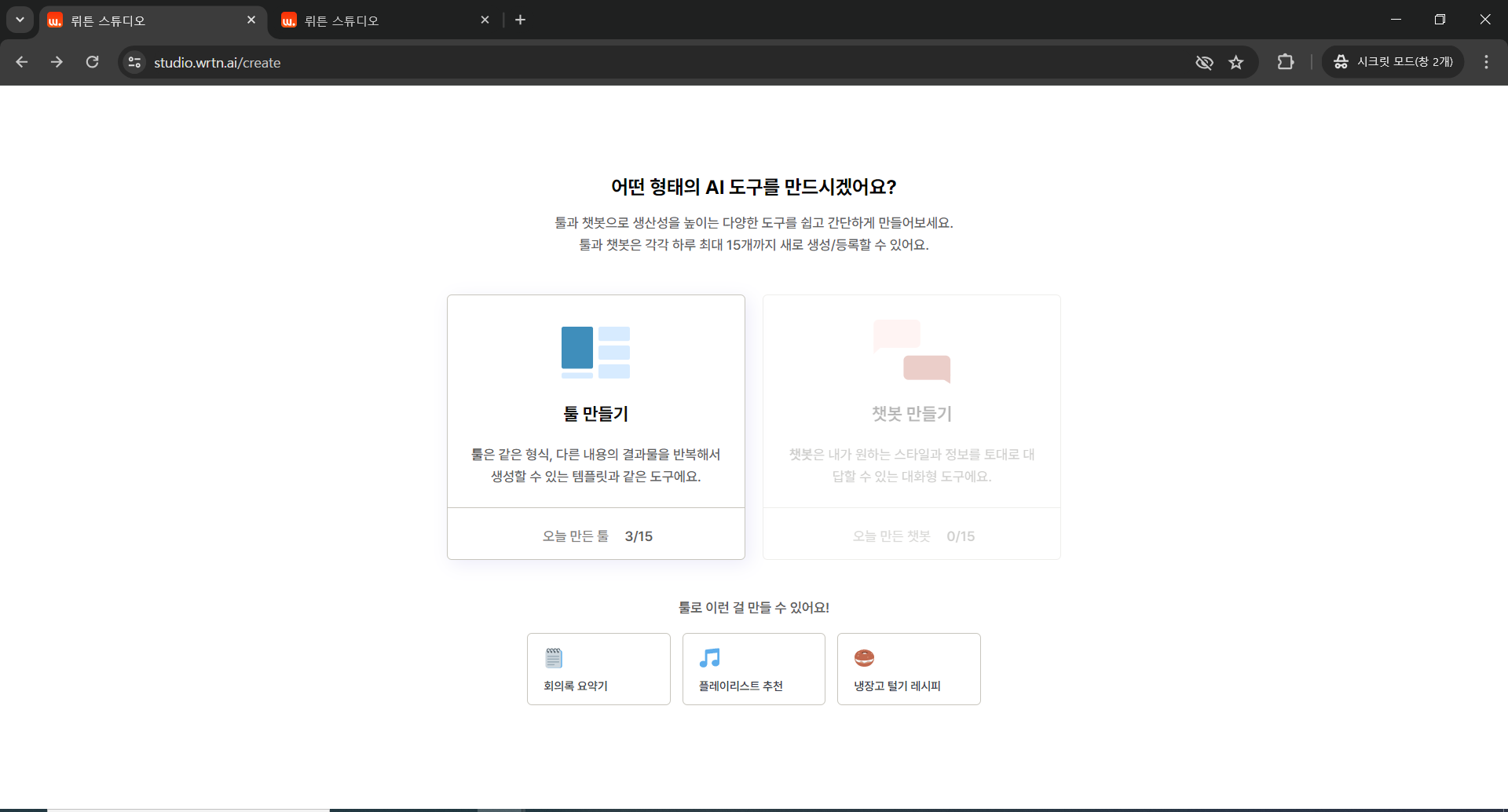Image resolution: width=1508 pixels, height=812 pixels.
Task: Click the food icon for 냉장고 털기 레시피
Action: click(x=864, y=657)
